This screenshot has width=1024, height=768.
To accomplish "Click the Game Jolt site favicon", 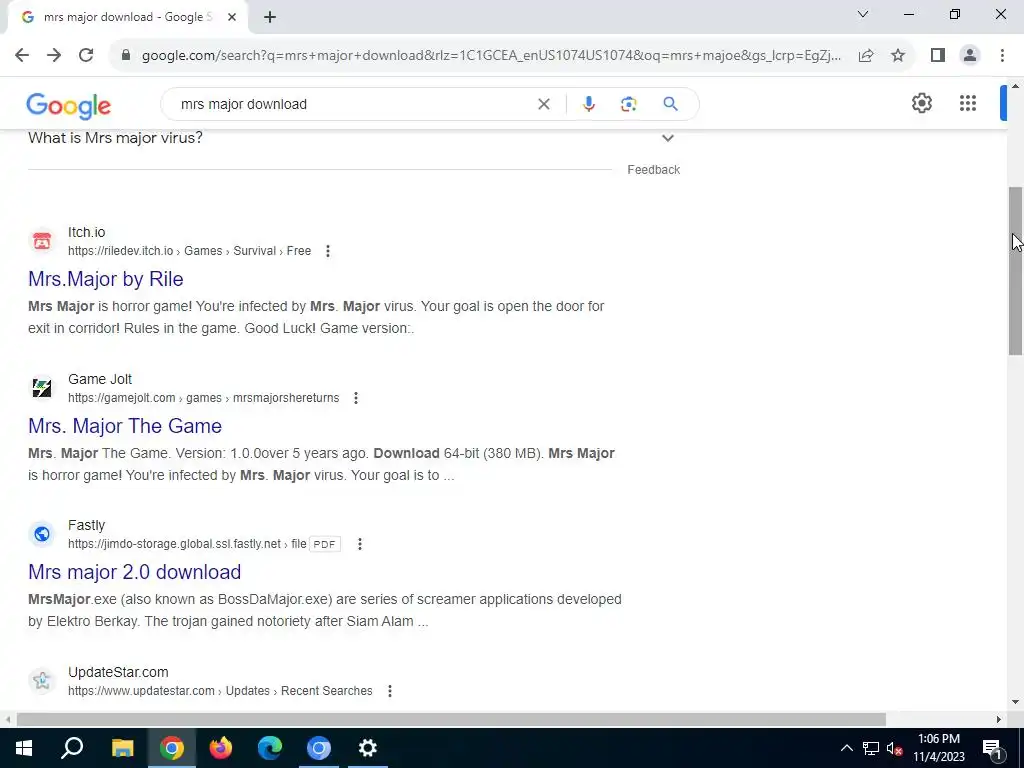I will 42,388.
